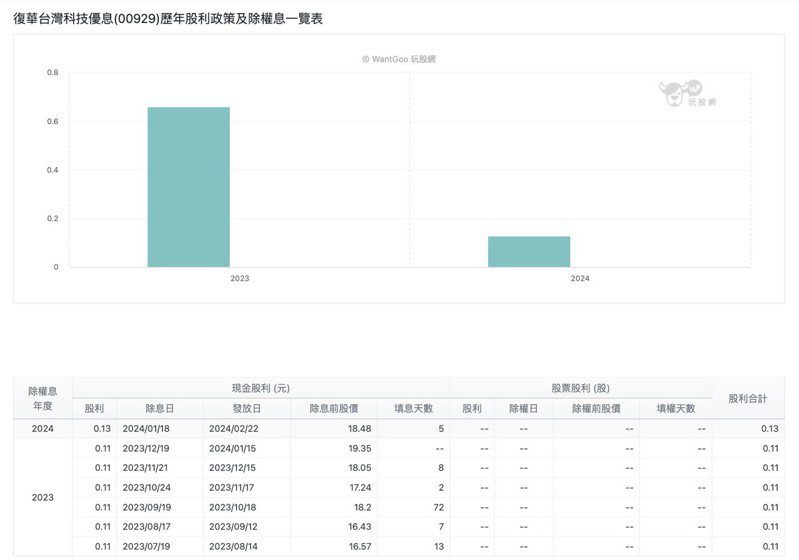
Task: Click the 2023 year cell in table
Action: [43, 497]
